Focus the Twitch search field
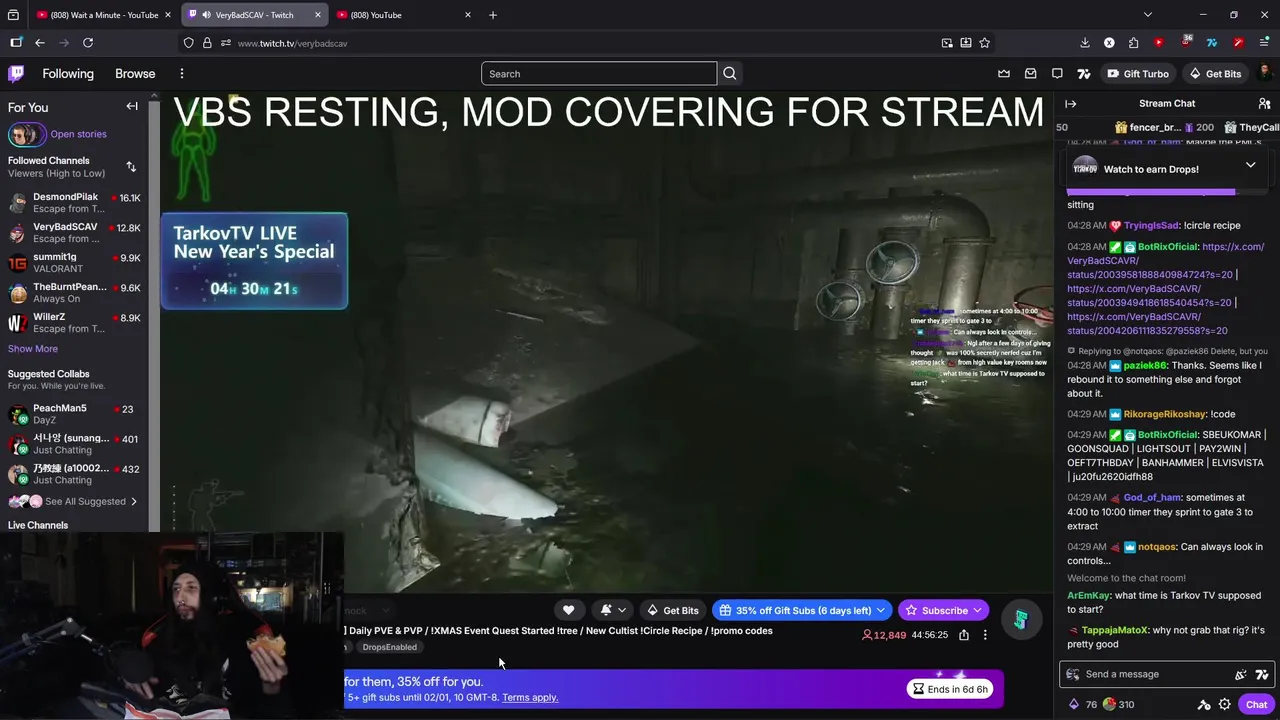The height and width of the screenshot is (720, 1280). [x=599, y=73]
